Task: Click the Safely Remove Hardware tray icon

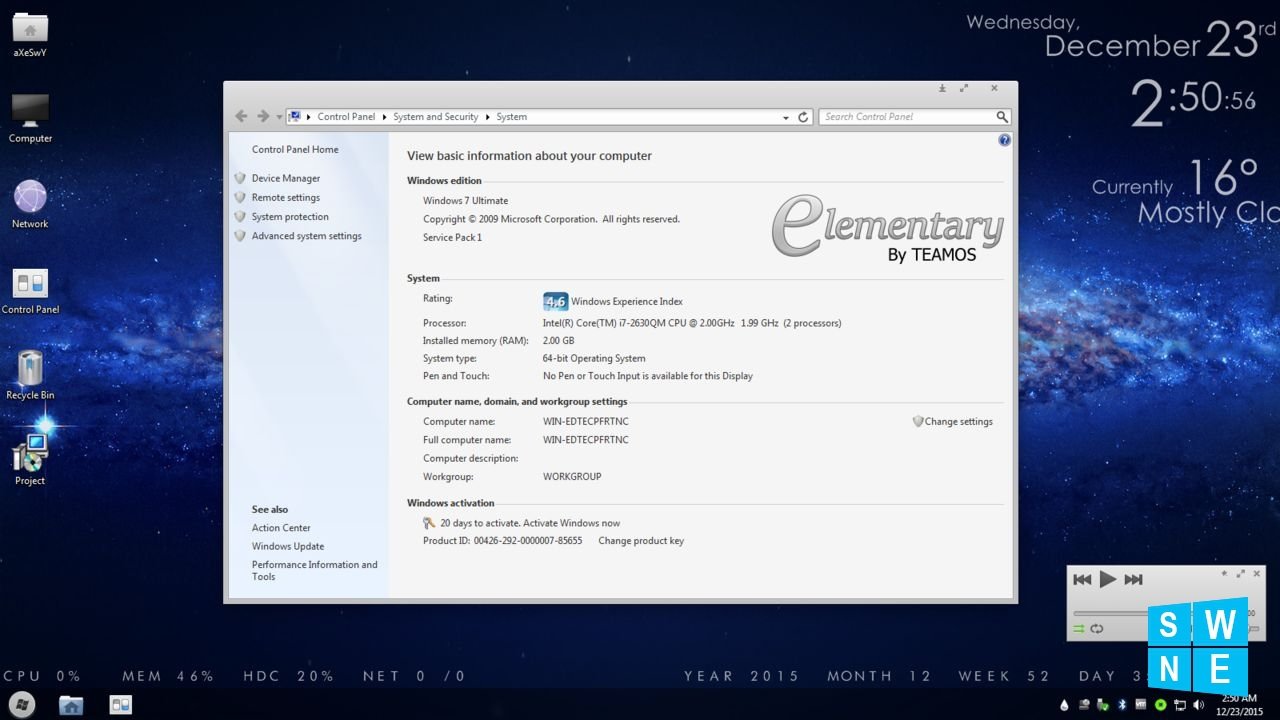Action: pos(1102,705)
